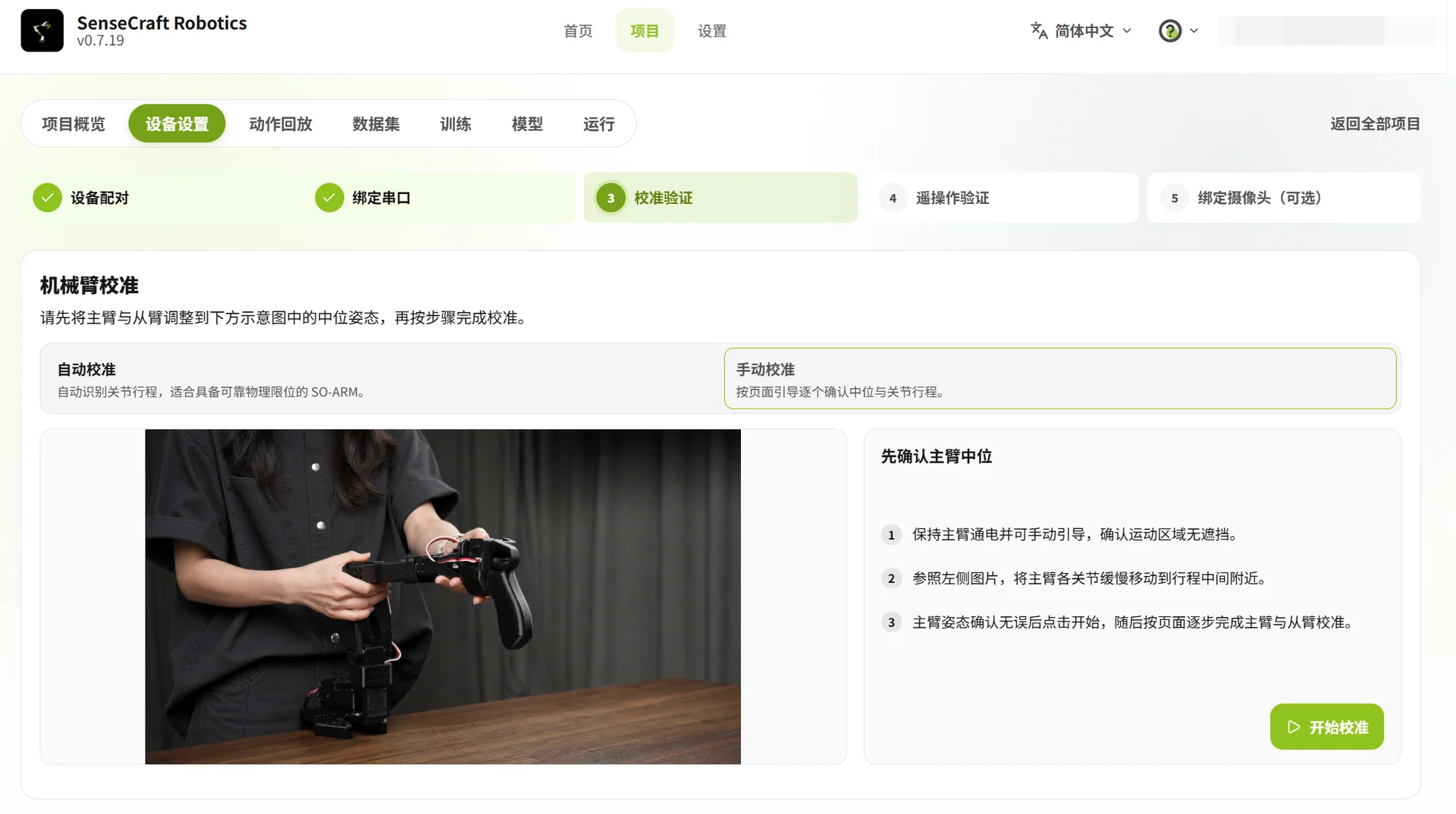This screenshot has width=1456, height=814.
Task: Expand the help menu chevron
Action: 1194,31
